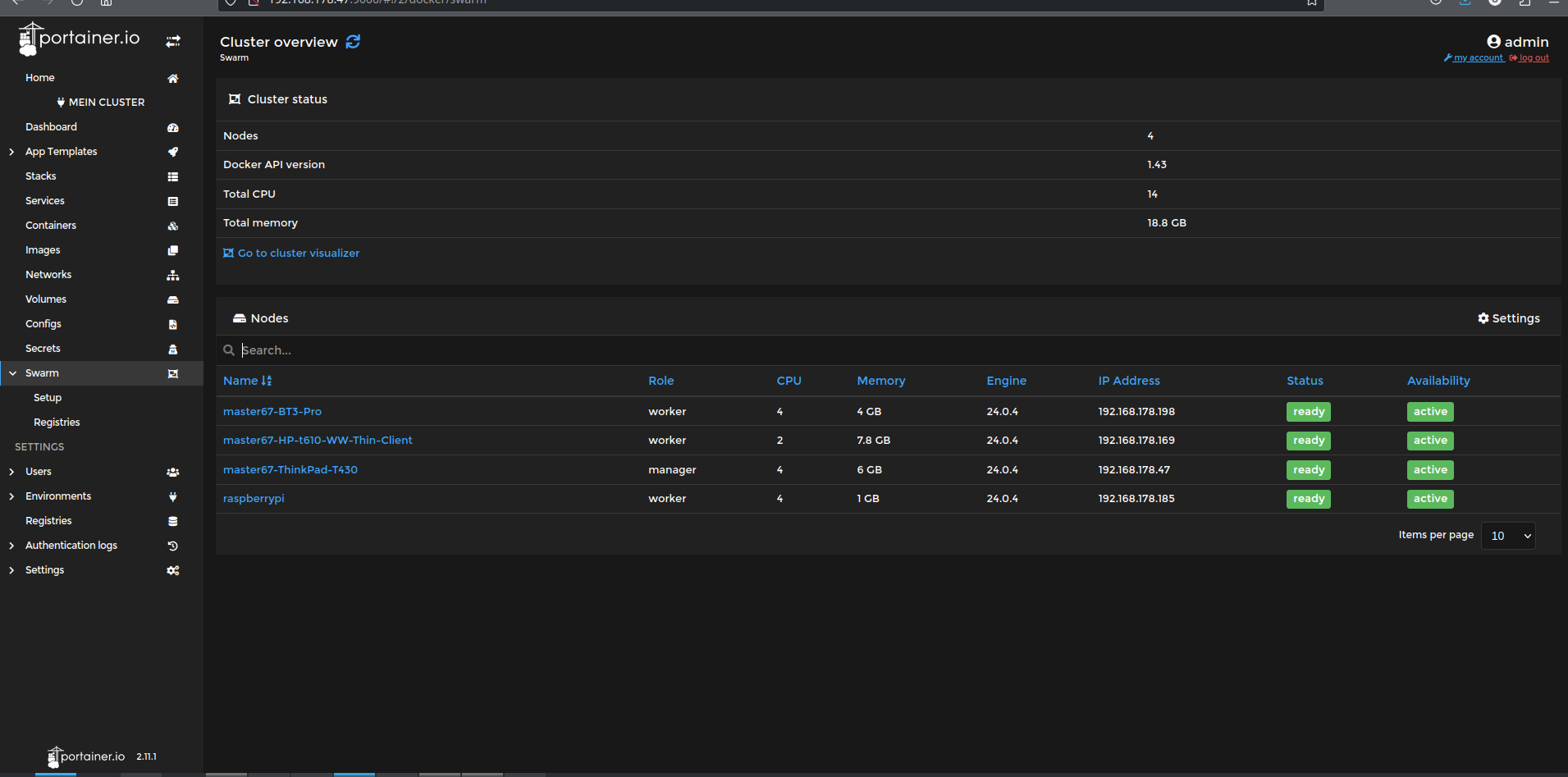Image resolution: width=1568 pixels, height=777 pixels.
Task: Click the Configs file icon
Action: pyautogui.click(x=173, y=324)
